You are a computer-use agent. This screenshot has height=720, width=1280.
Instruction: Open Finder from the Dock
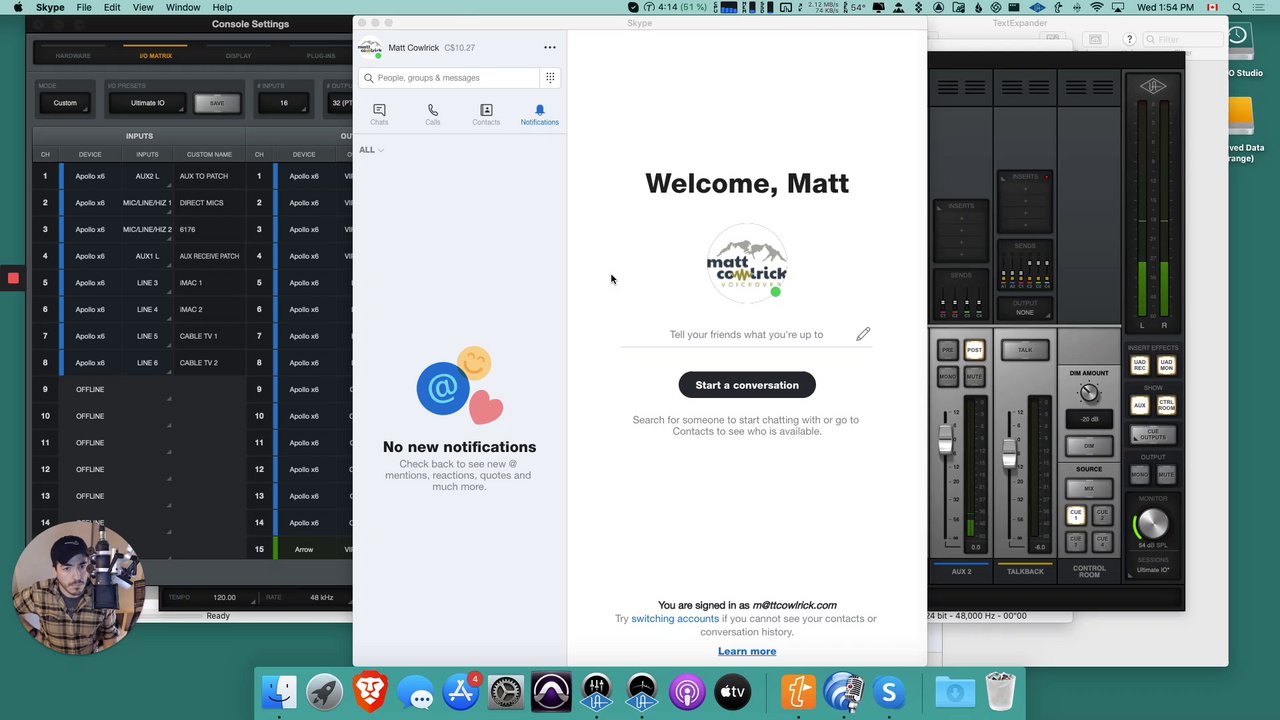279,693
